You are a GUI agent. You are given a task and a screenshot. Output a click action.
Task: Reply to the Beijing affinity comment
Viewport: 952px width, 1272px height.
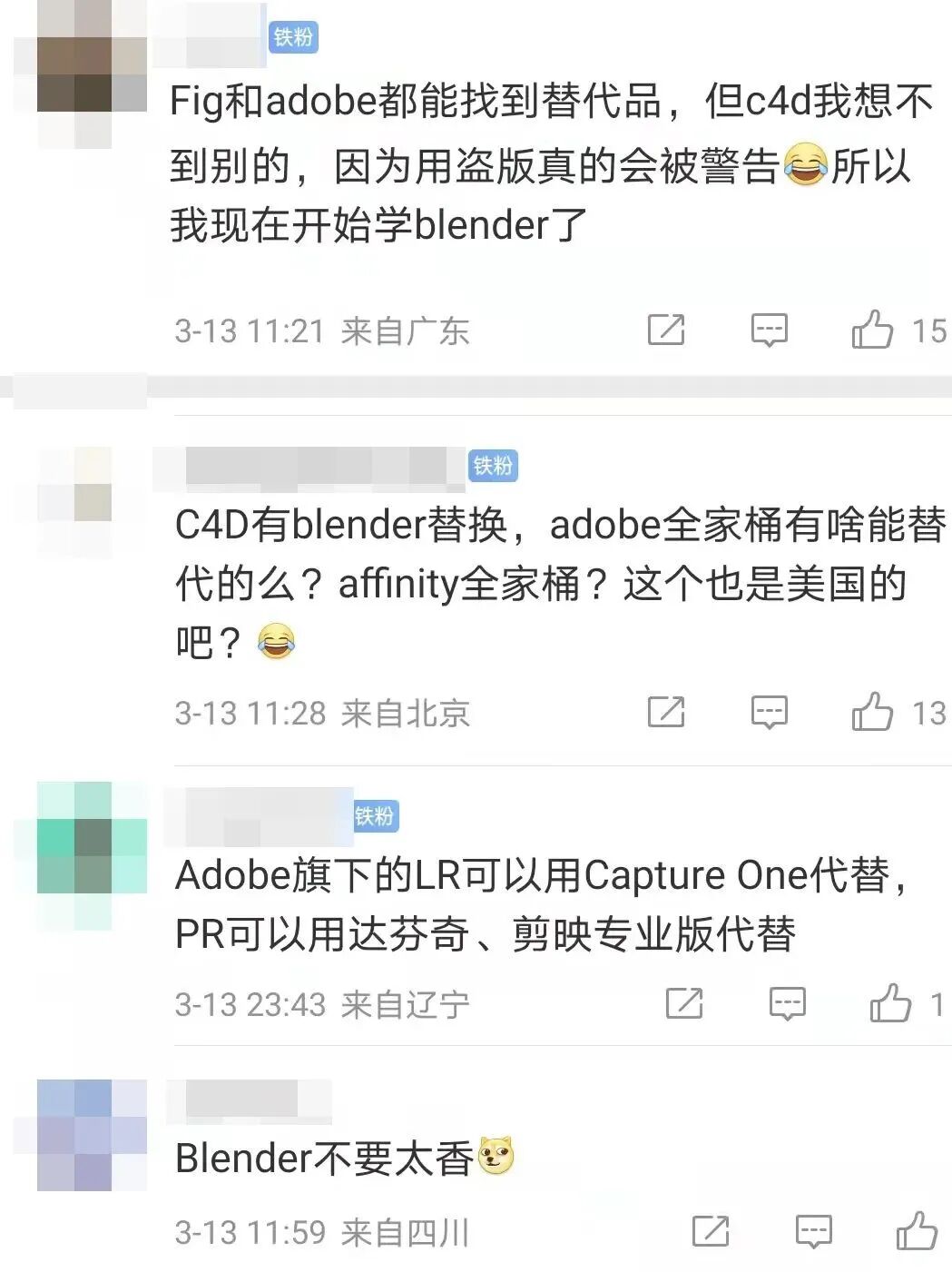tap(769, 713)
